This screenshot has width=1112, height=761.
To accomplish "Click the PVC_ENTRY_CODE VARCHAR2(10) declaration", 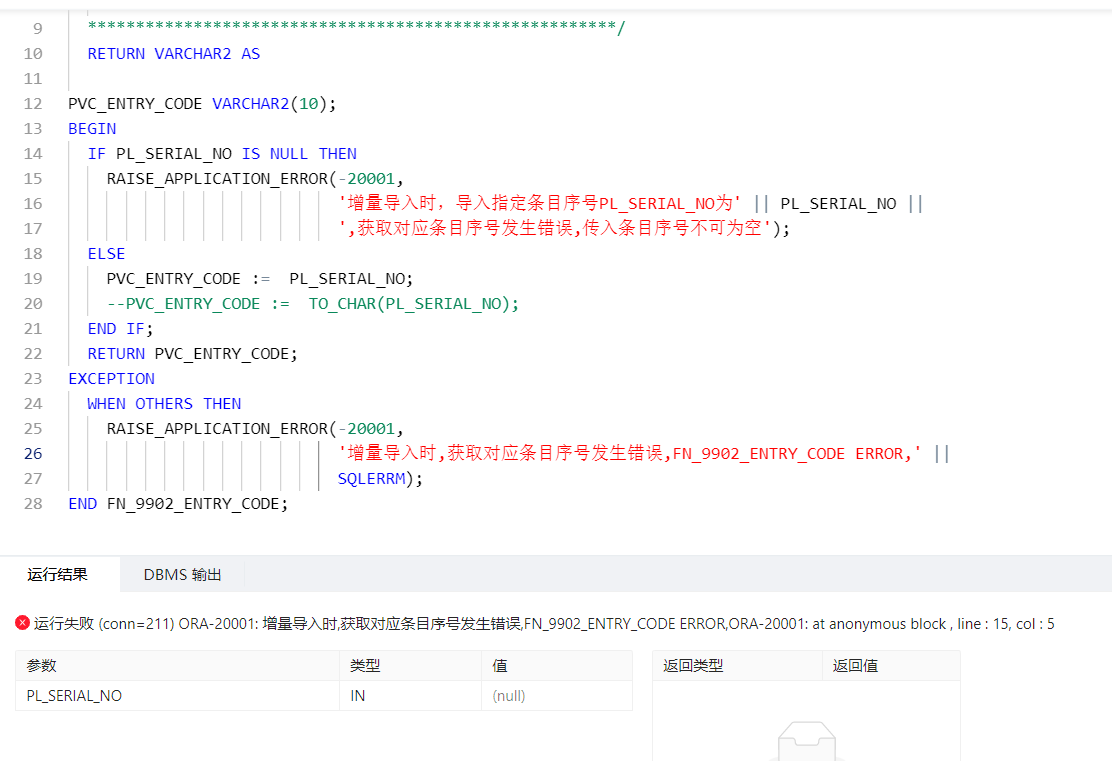I will [x=202, y=104].
